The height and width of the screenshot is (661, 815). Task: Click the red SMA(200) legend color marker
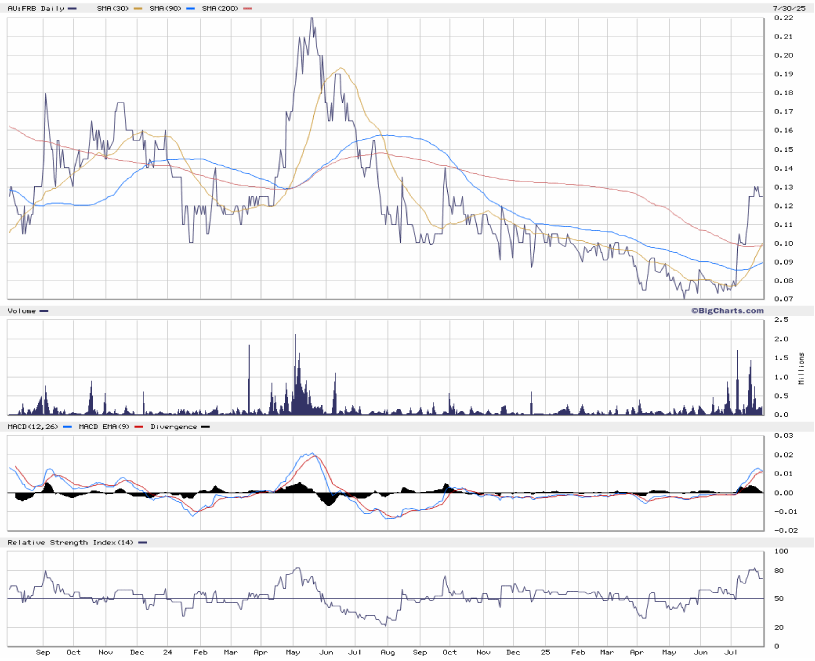(x=248, y=8)
